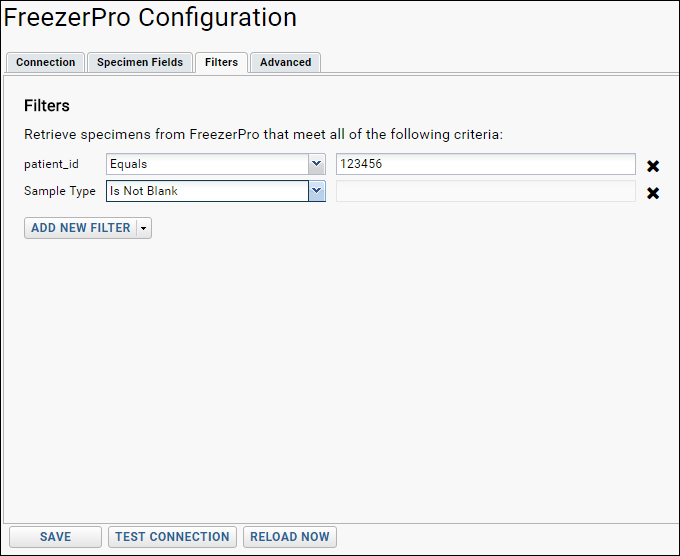
Task: Select the Filters tab
Action: [221, 62]
